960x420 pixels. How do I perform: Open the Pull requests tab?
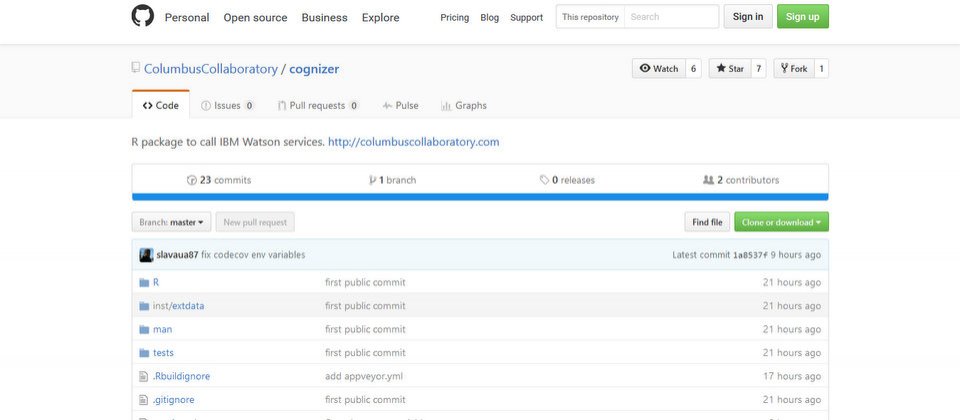(318, 105)
